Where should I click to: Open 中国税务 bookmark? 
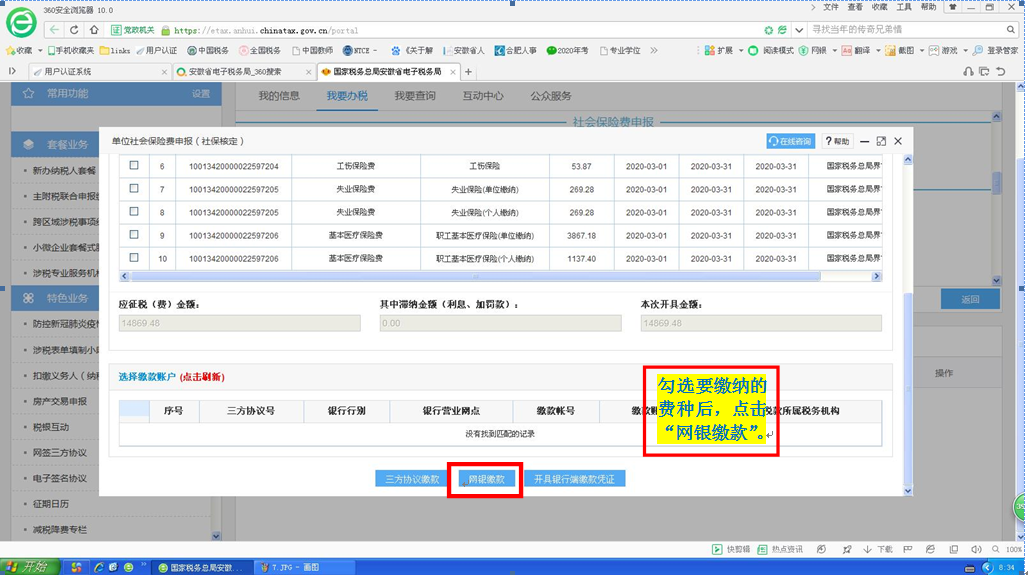point(207,50)
